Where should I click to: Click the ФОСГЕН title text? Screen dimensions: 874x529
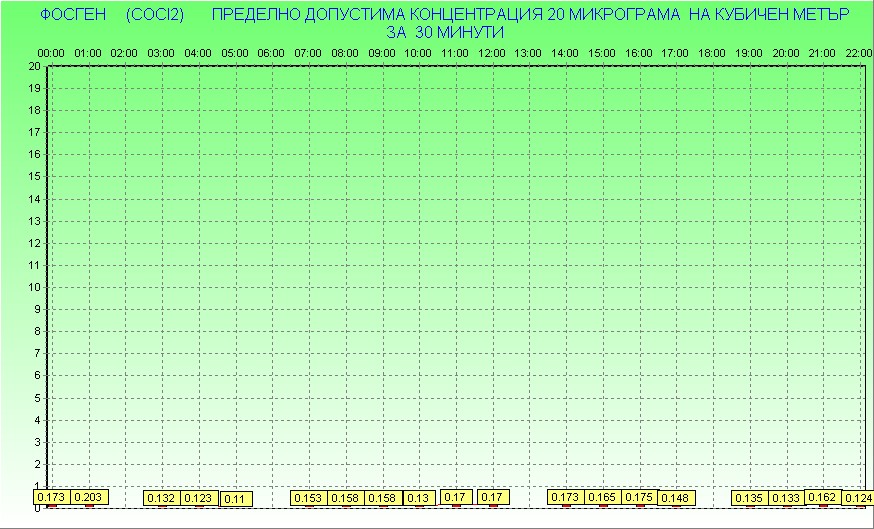coord(73,15)
